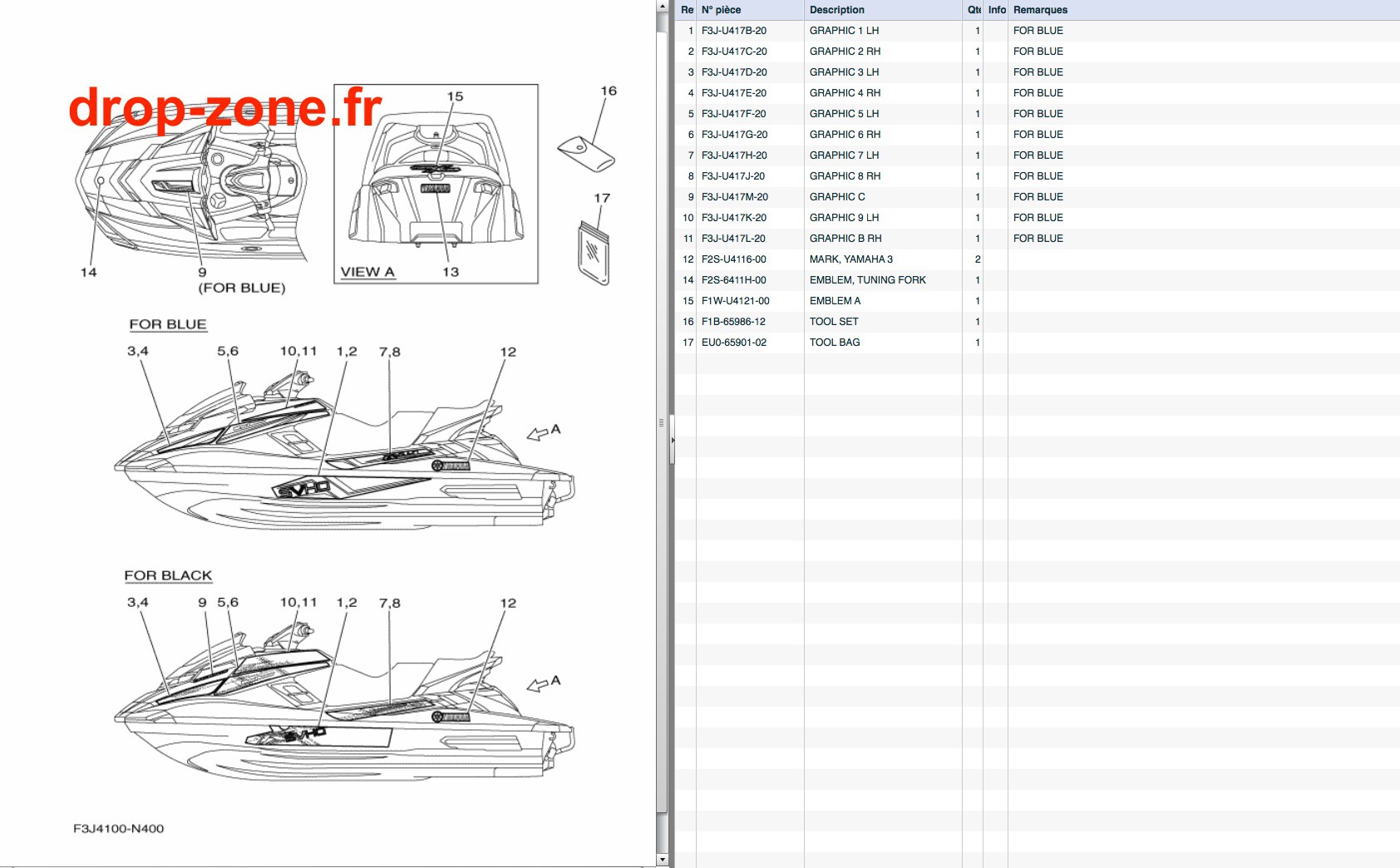
Task: Select the GRAPHIC 6 RH description
Action: coord(845,135)
